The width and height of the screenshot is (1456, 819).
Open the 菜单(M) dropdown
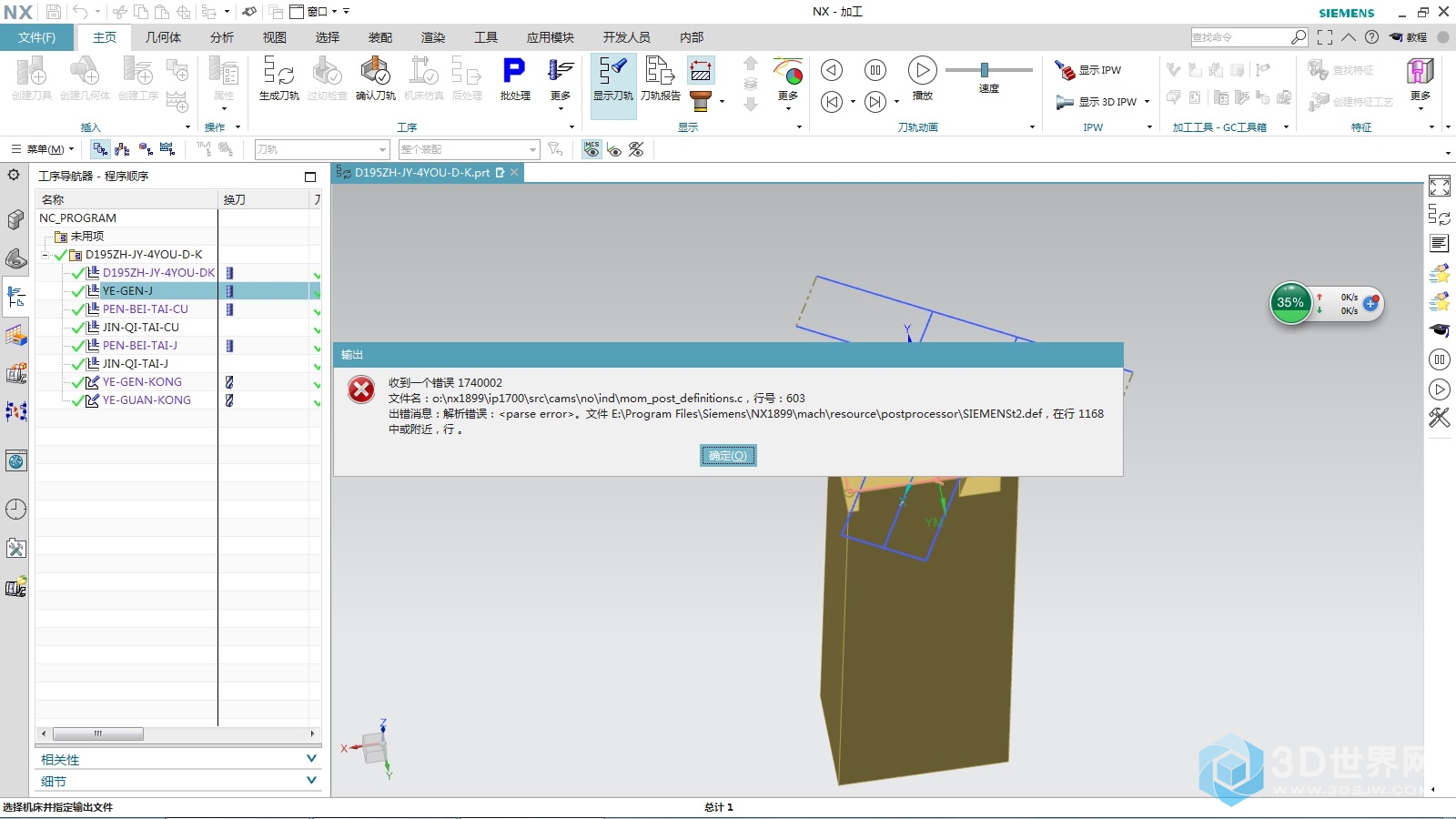(43, 149)
